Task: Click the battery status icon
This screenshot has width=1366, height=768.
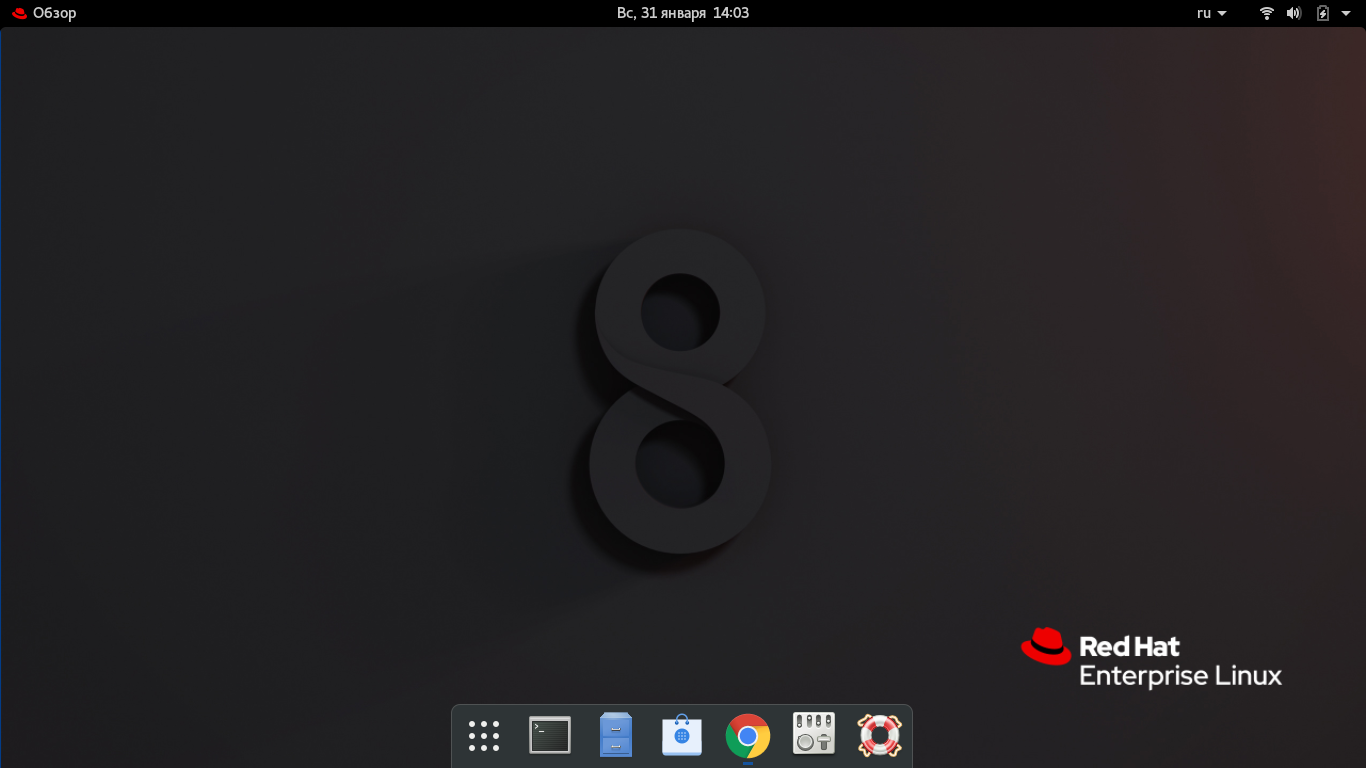Action: click(x=1323, y=13)
